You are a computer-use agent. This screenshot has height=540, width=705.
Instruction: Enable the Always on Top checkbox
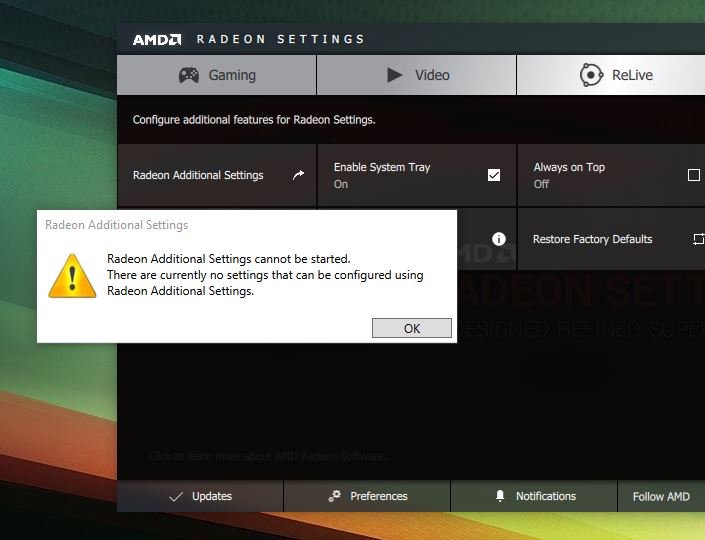(x=694, y=175)
